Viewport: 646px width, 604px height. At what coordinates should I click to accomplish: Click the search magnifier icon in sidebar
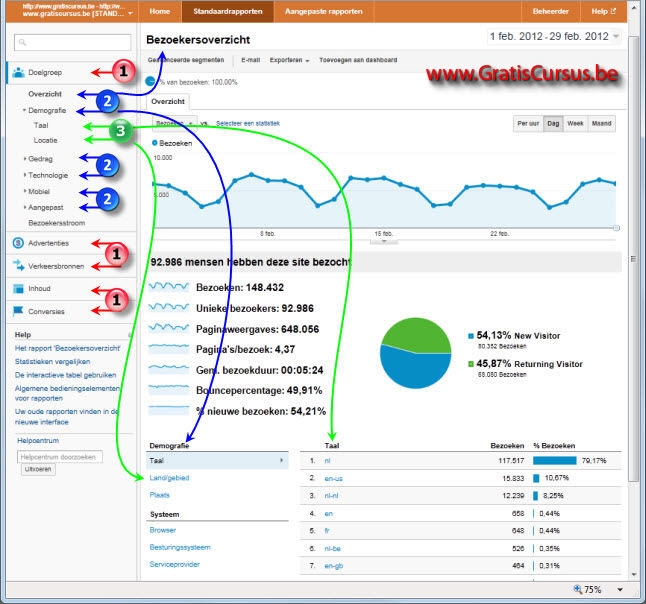click(x=22, y=42)
